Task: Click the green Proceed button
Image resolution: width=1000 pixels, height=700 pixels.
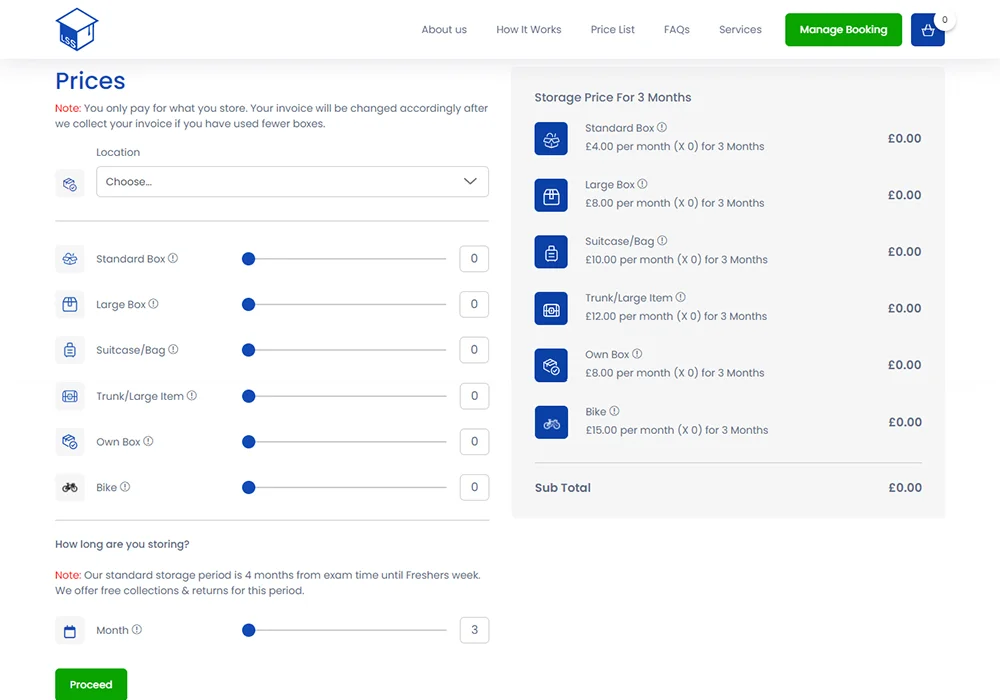Action: click(91, 684)
